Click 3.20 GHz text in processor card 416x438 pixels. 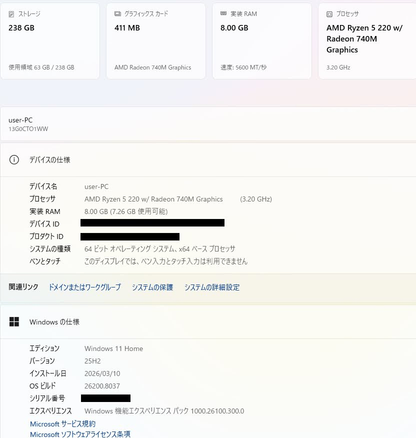[x=338, y=67]
